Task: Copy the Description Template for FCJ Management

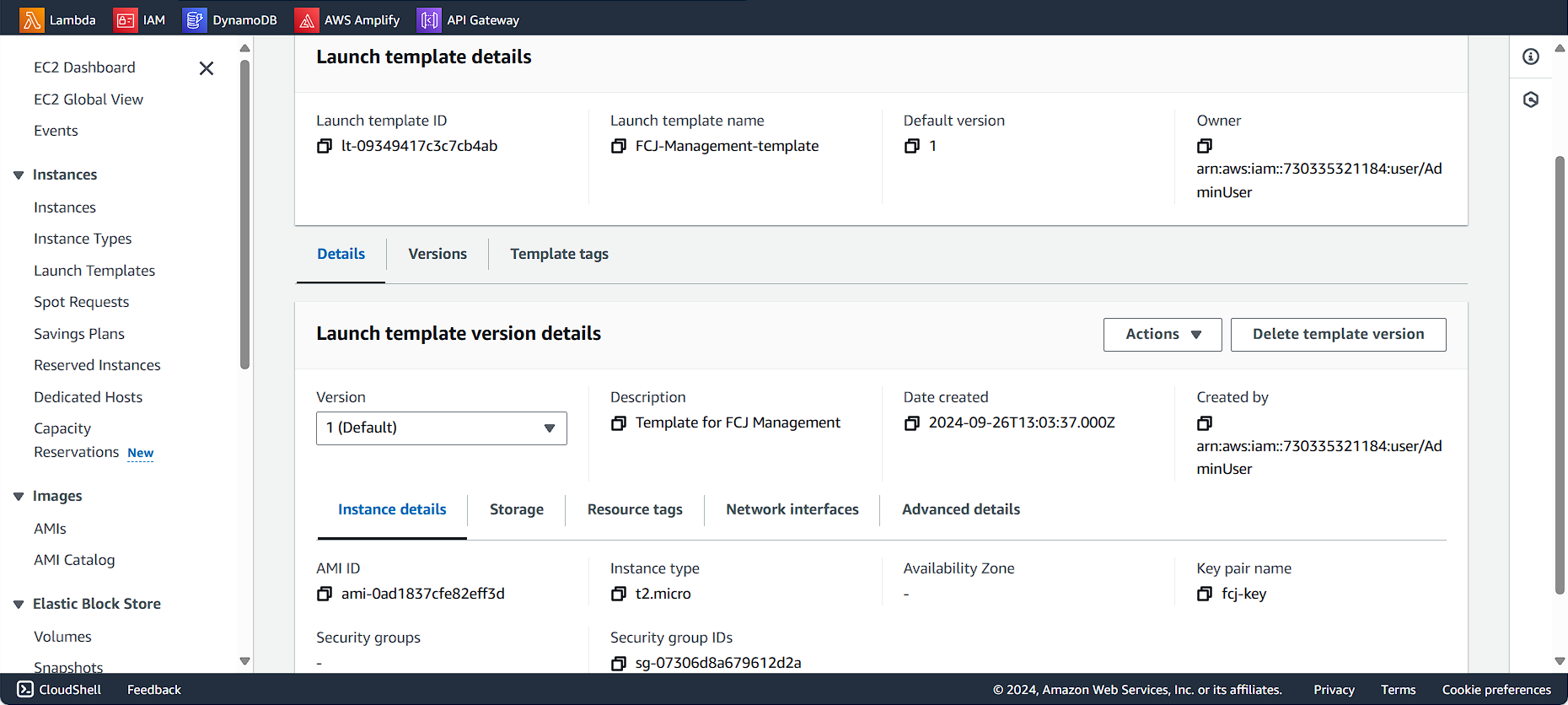Action: pos(619,422)
